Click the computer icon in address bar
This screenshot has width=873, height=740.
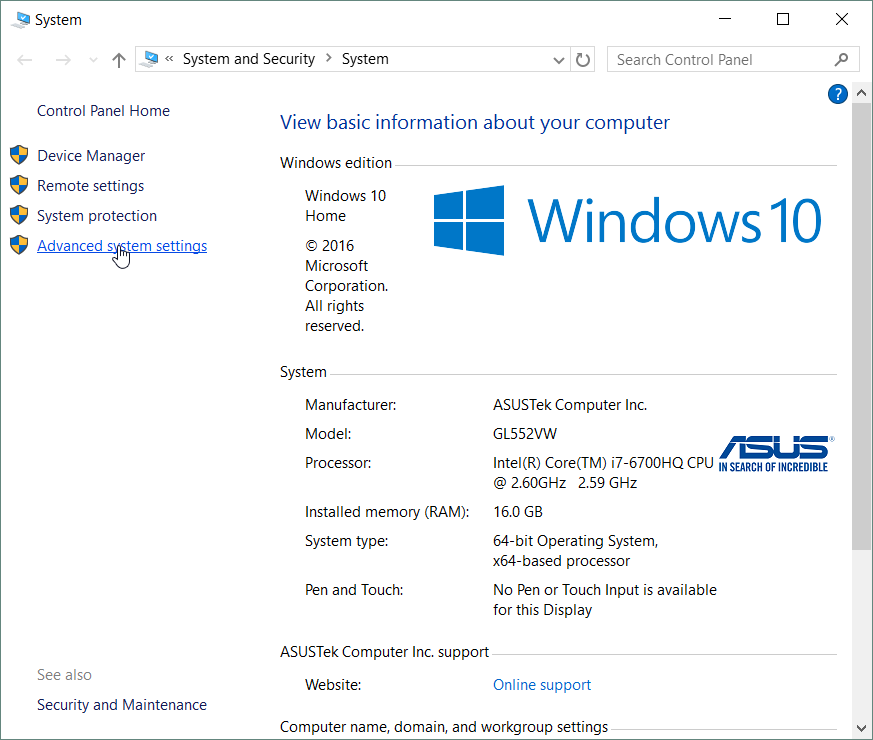150,59
